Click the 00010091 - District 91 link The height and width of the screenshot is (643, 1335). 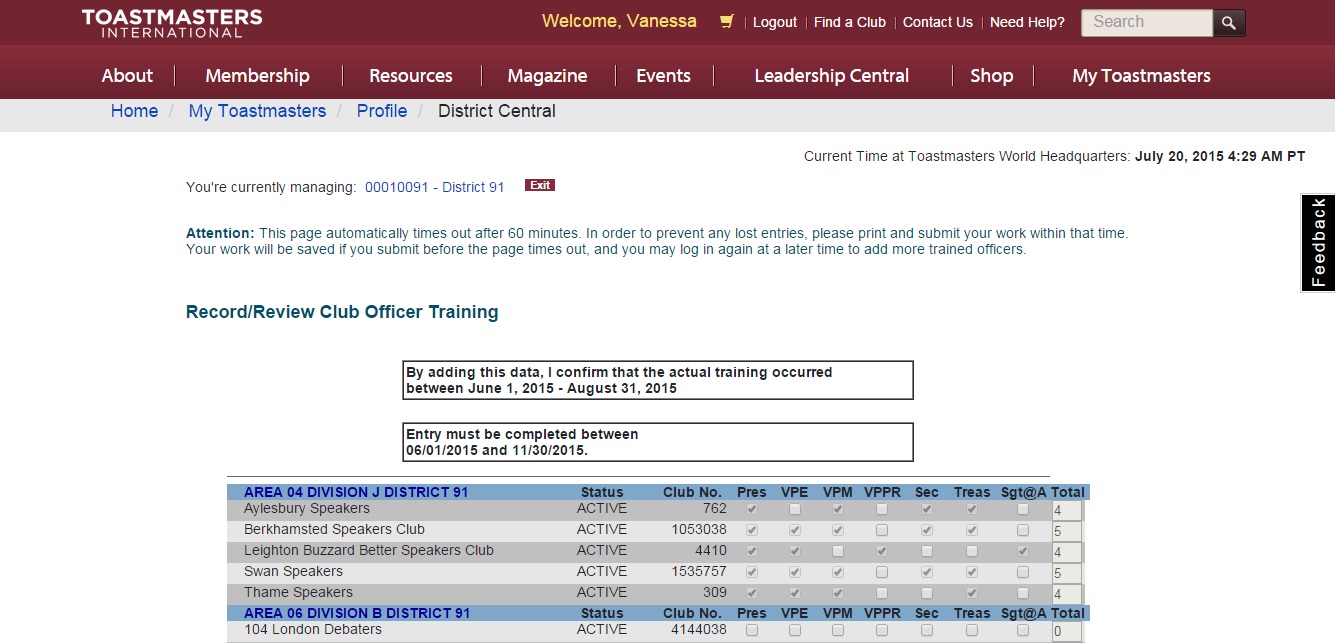click(x=434, y=187)
